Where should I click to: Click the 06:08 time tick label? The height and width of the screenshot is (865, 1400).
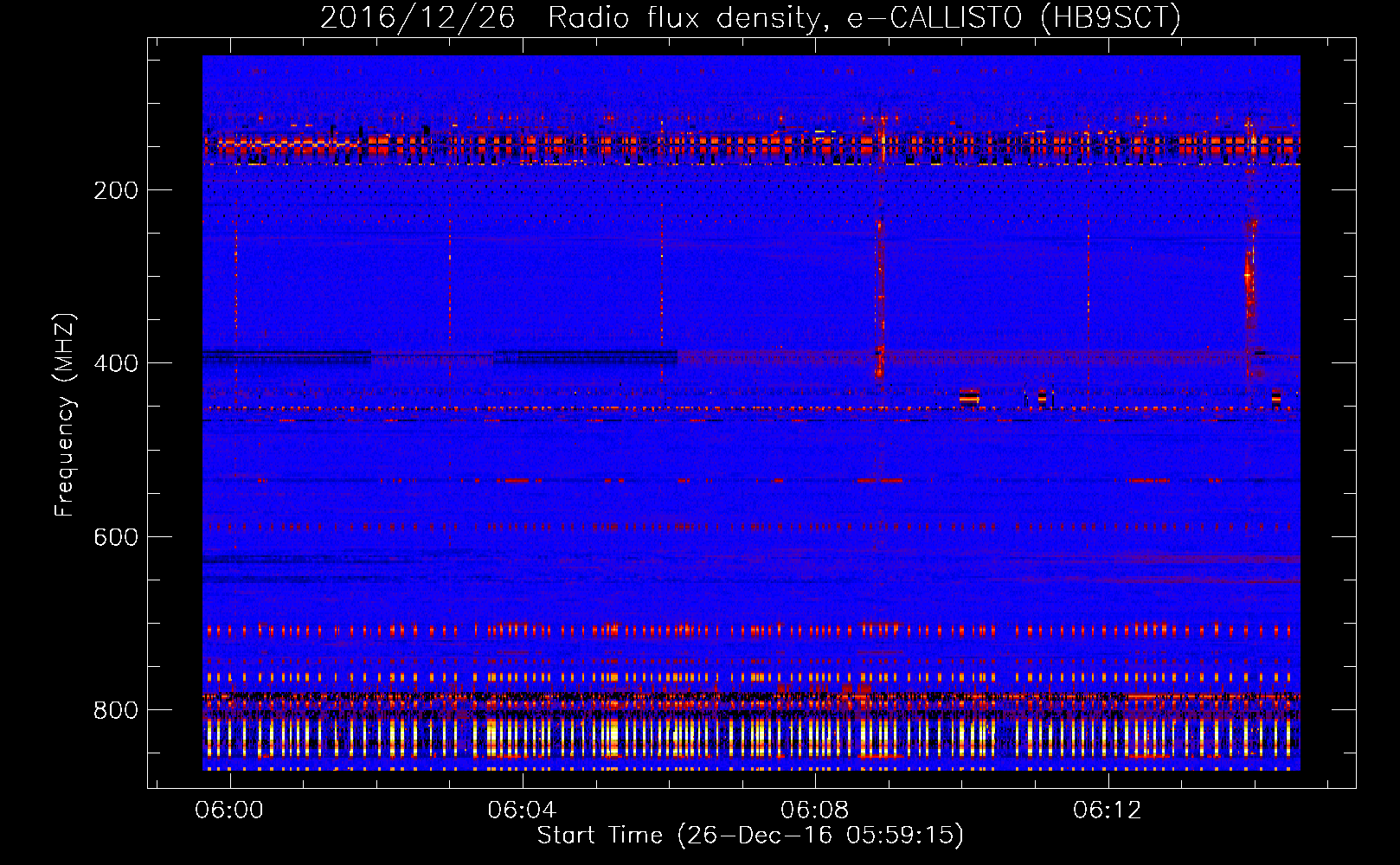tap(814, 811)
